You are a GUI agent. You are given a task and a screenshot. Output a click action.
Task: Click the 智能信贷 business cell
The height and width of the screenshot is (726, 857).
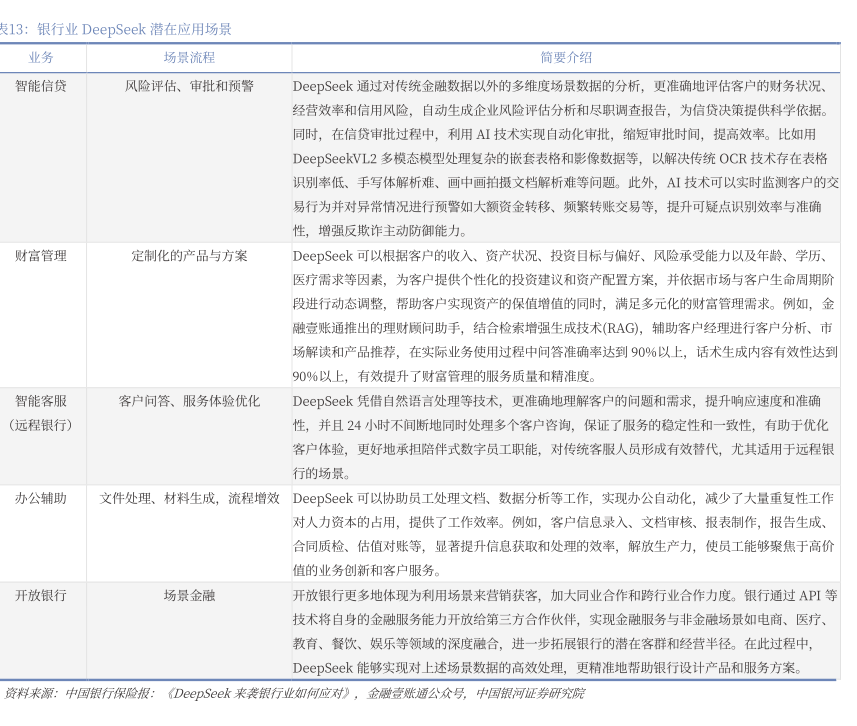41,86
